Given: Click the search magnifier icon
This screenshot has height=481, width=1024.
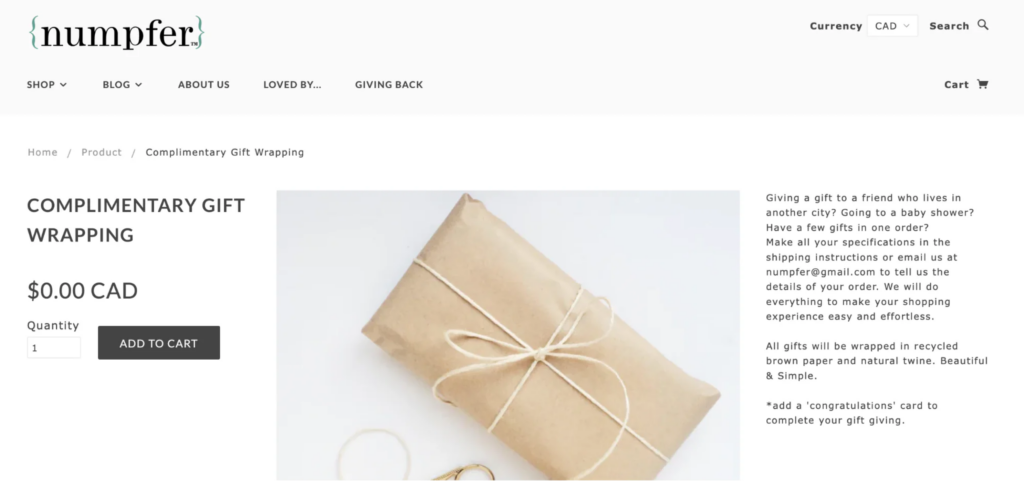Looking at the screenshot, I should (982, 25).
